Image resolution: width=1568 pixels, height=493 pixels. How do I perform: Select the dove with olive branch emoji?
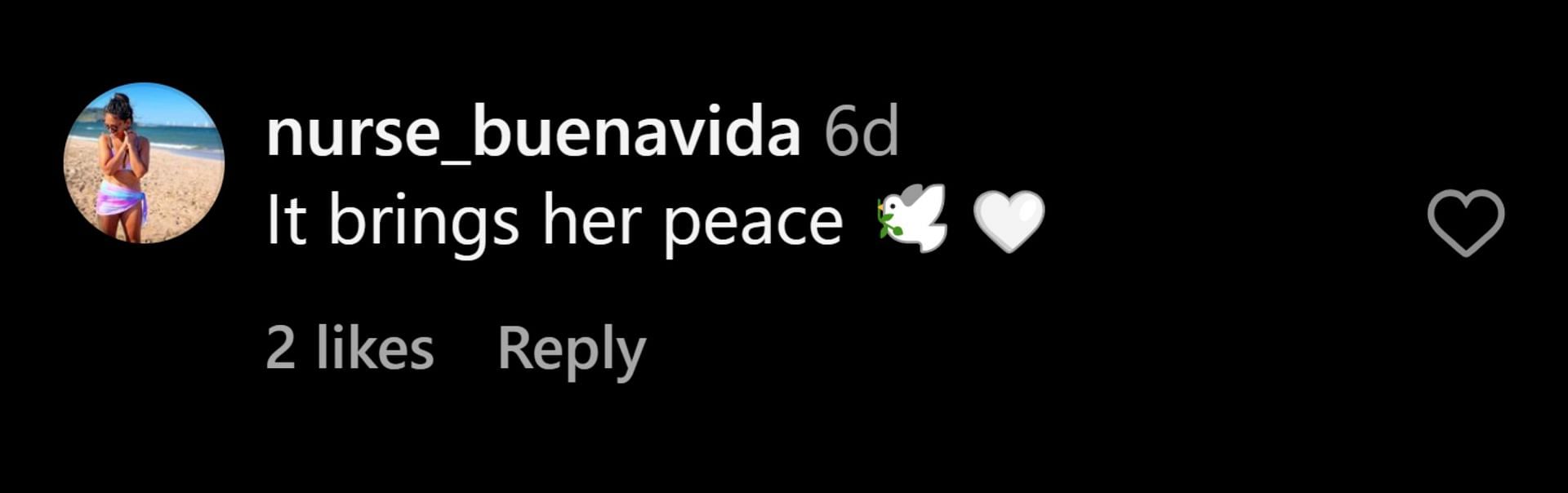(x=913, y=218)
